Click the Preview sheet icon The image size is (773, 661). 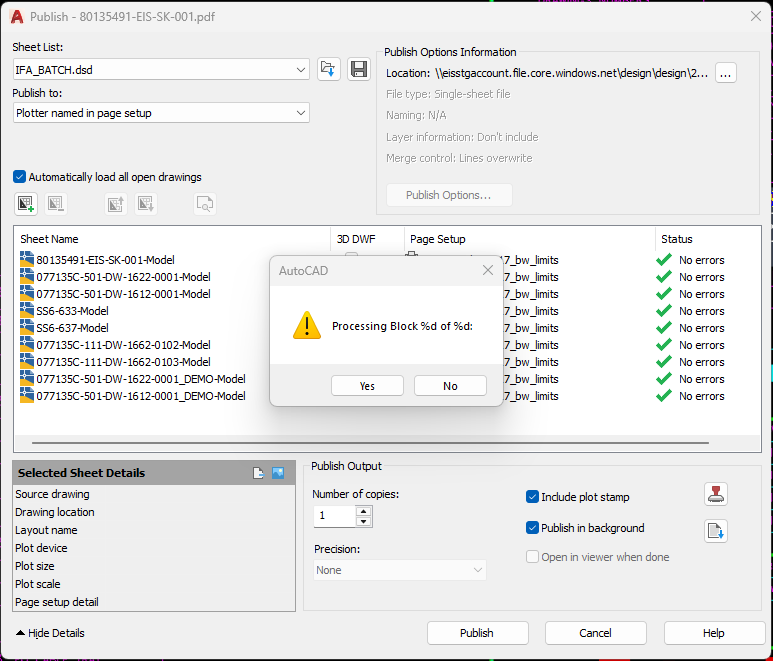(x=205, y=204)
